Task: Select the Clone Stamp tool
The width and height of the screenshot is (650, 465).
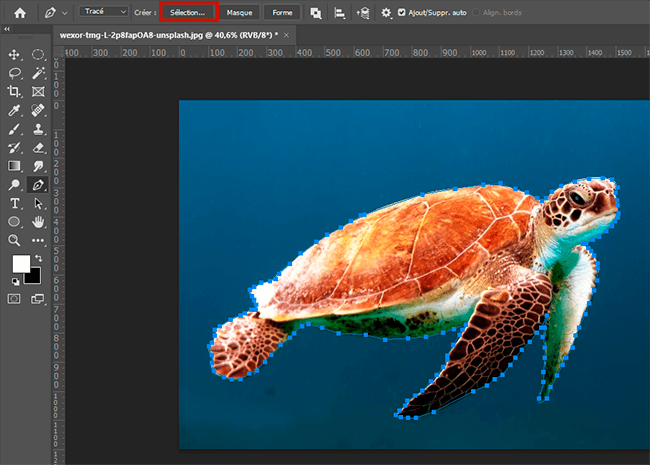Action: point(38,129)
